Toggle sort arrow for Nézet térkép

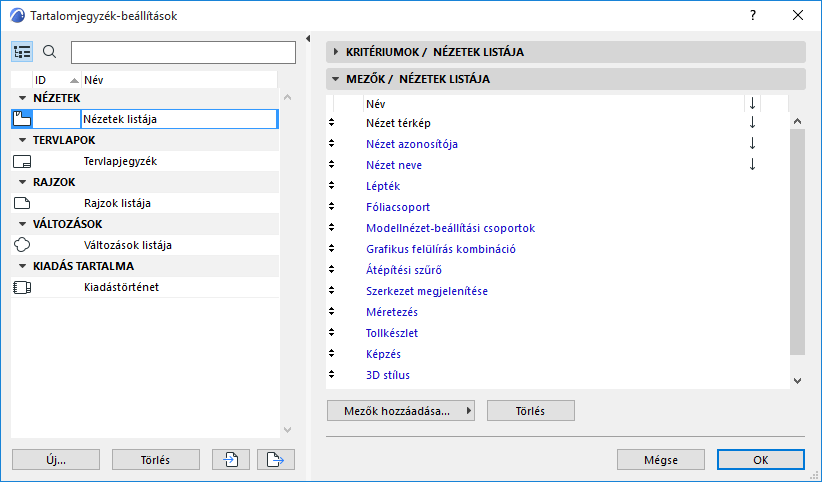752,123
